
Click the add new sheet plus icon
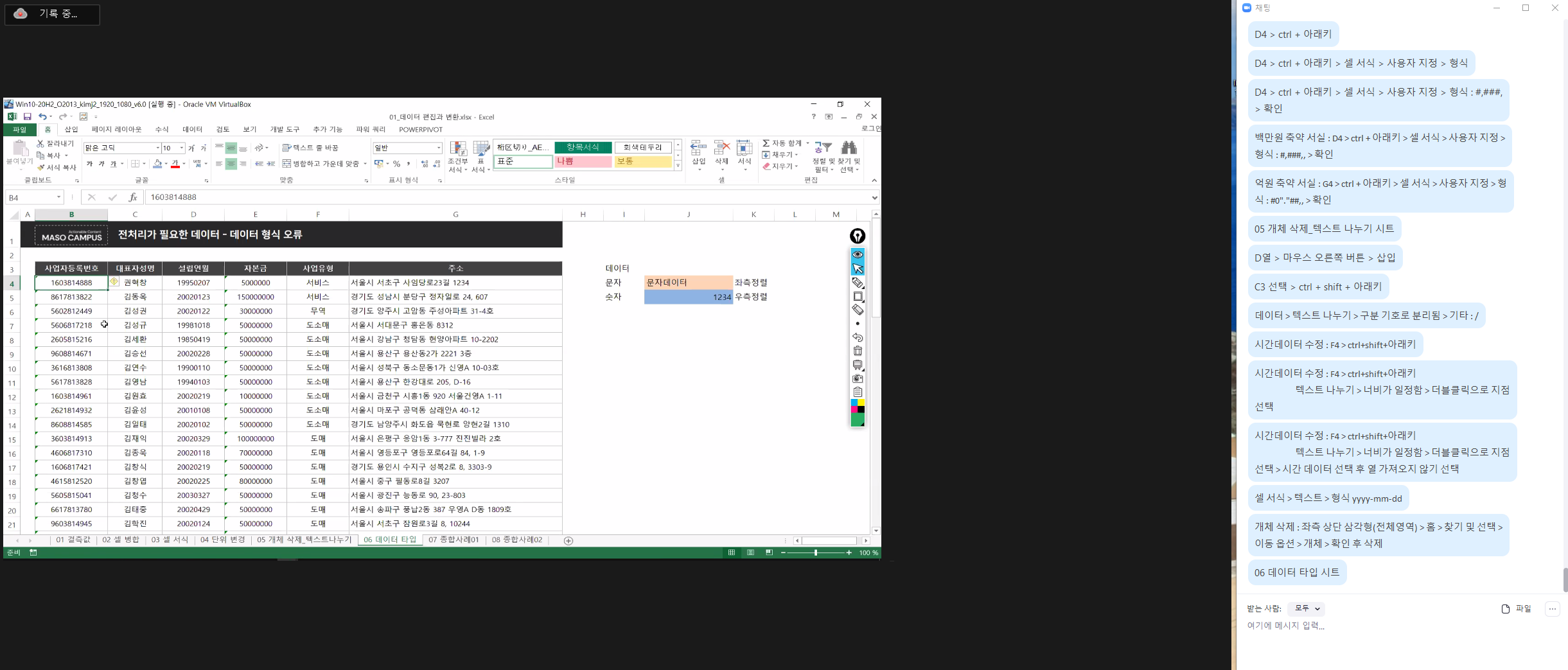[568, 541]
